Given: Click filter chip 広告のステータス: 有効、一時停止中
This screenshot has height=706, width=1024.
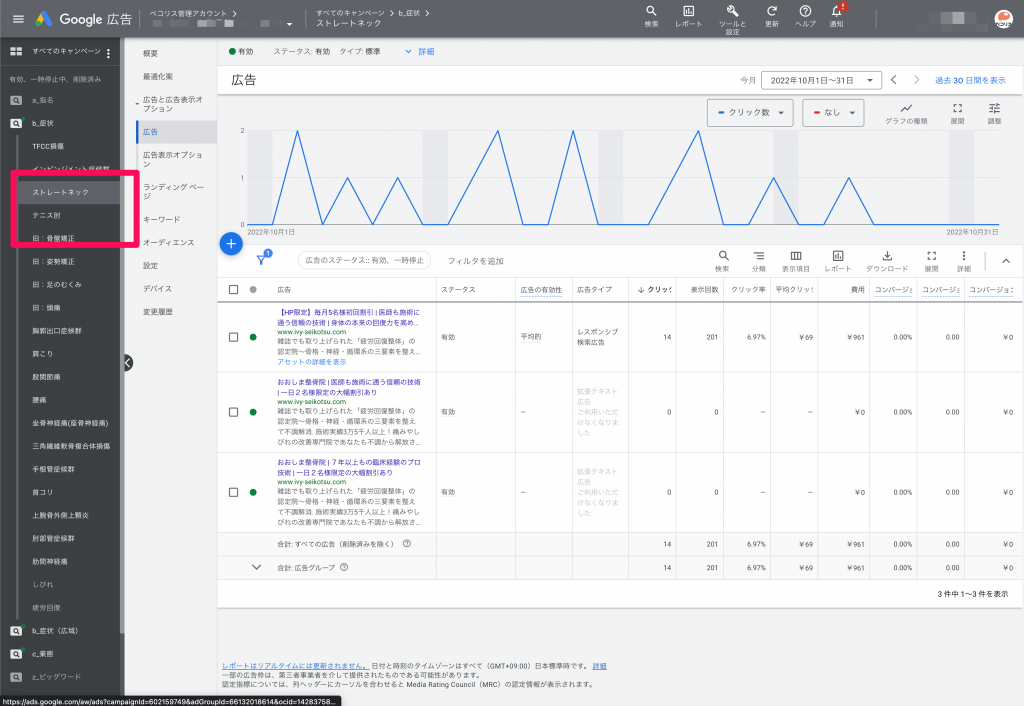Looking at the screenshot, I should pos(364,260).
